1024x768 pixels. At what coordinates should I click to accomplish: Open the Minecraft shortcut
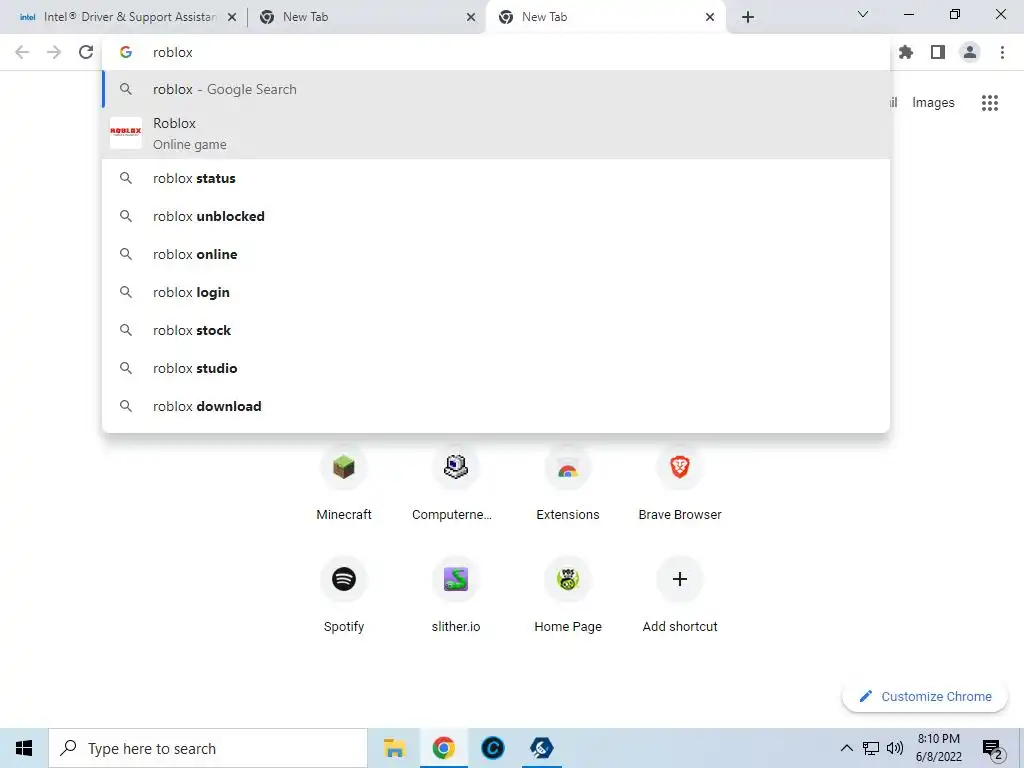tap(344, 483)
